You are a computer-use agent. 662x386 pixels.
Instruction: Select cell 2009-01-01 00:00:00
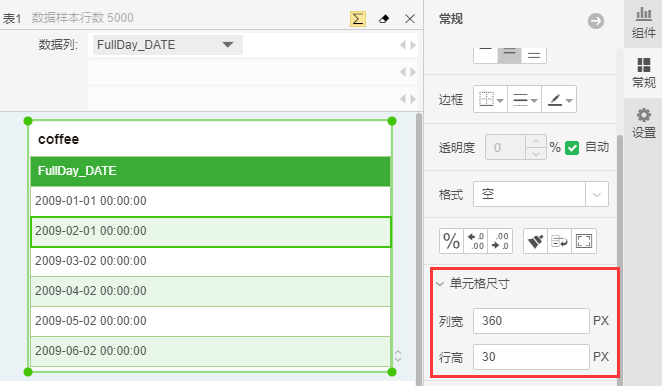point(210,201)
